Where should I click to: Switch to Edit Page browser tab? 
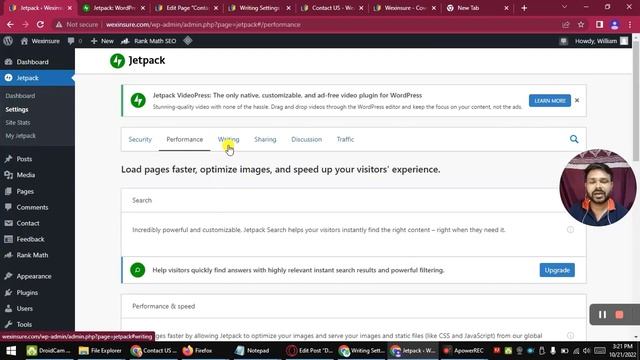(186, 8)
